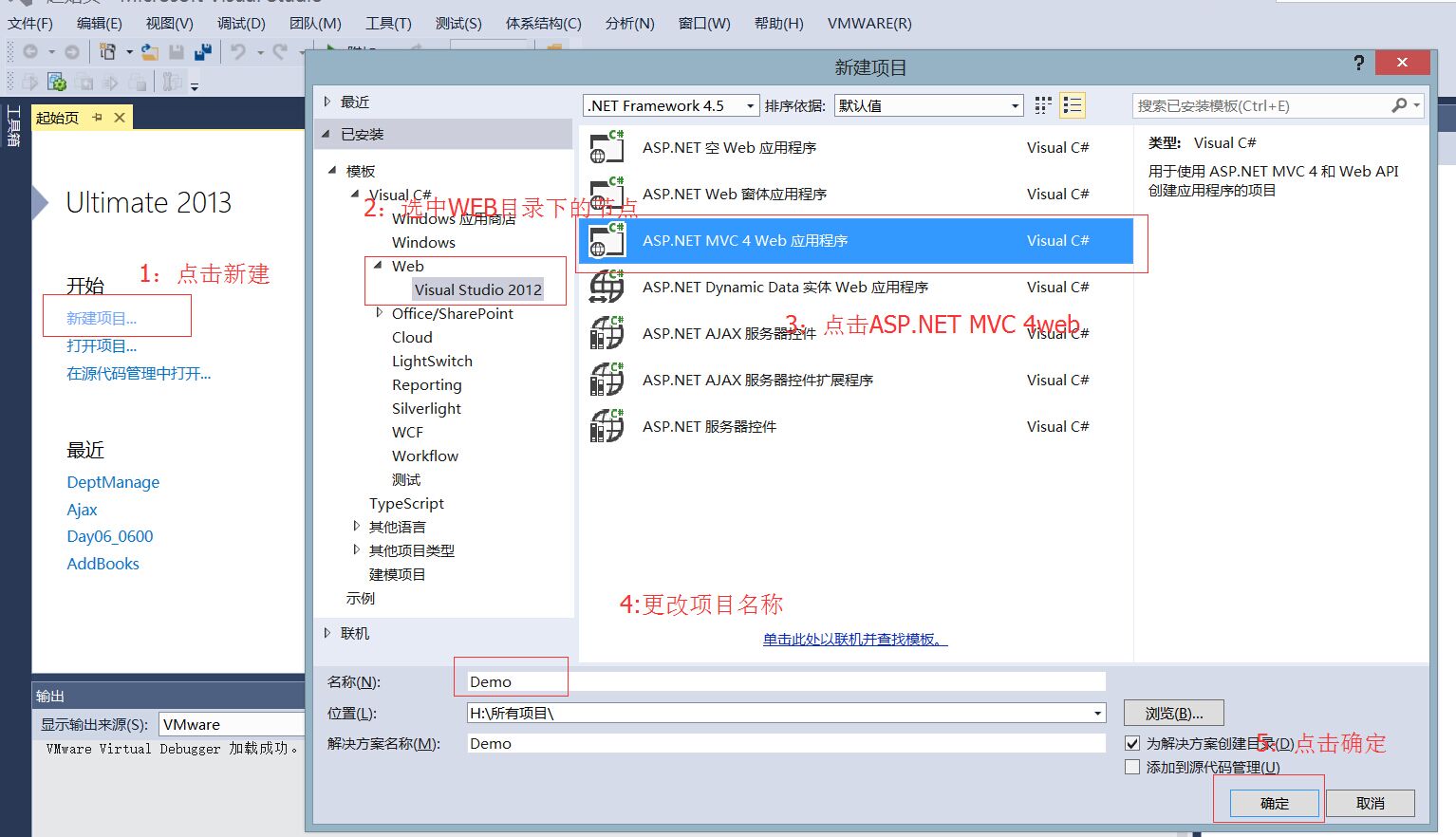This screenshot has width=1456, height=837.
Task: Collapse the Web tree node
Action: [378, 266]
